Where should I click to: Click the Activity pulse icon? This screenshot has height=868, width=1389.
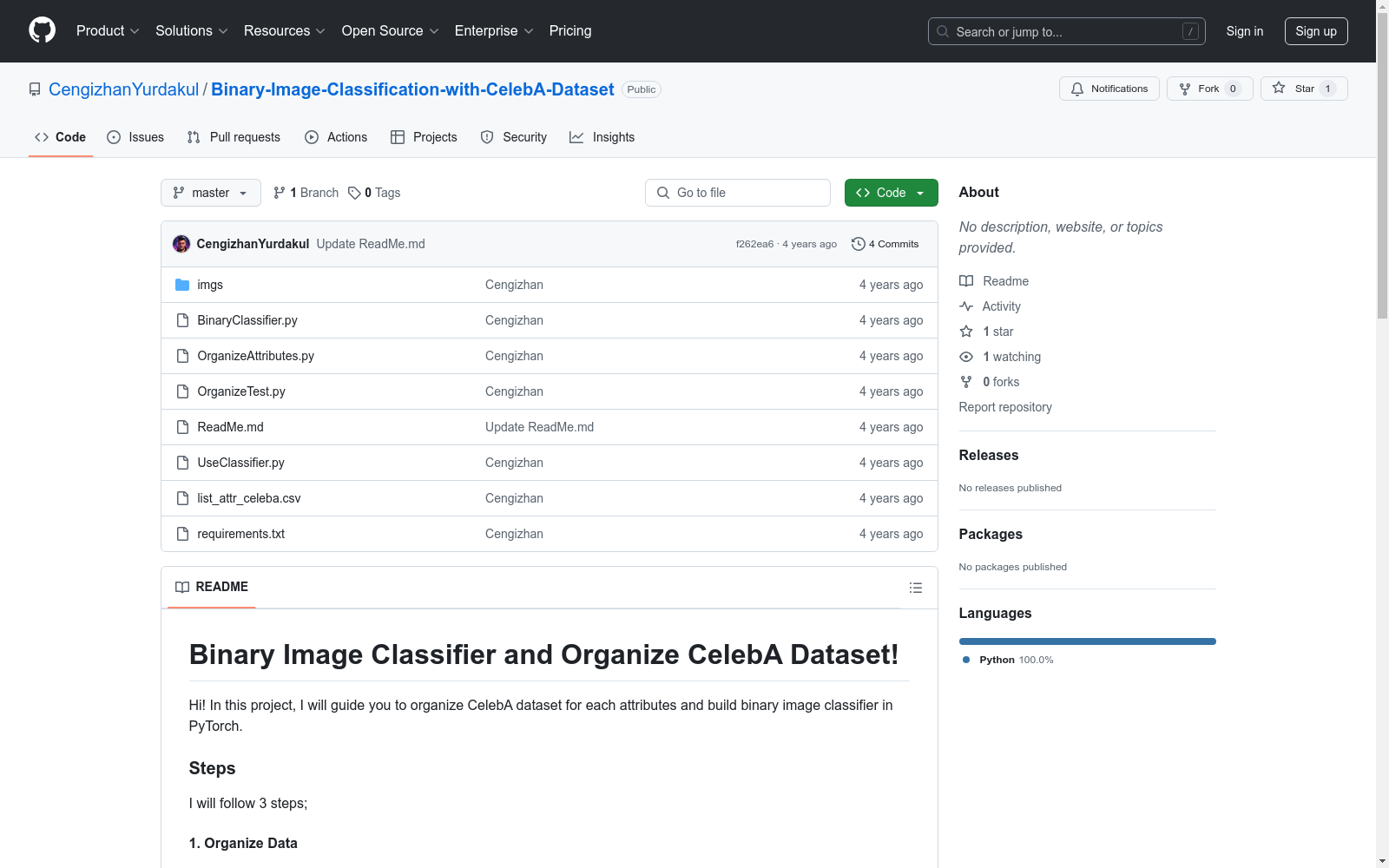(966, 306)
